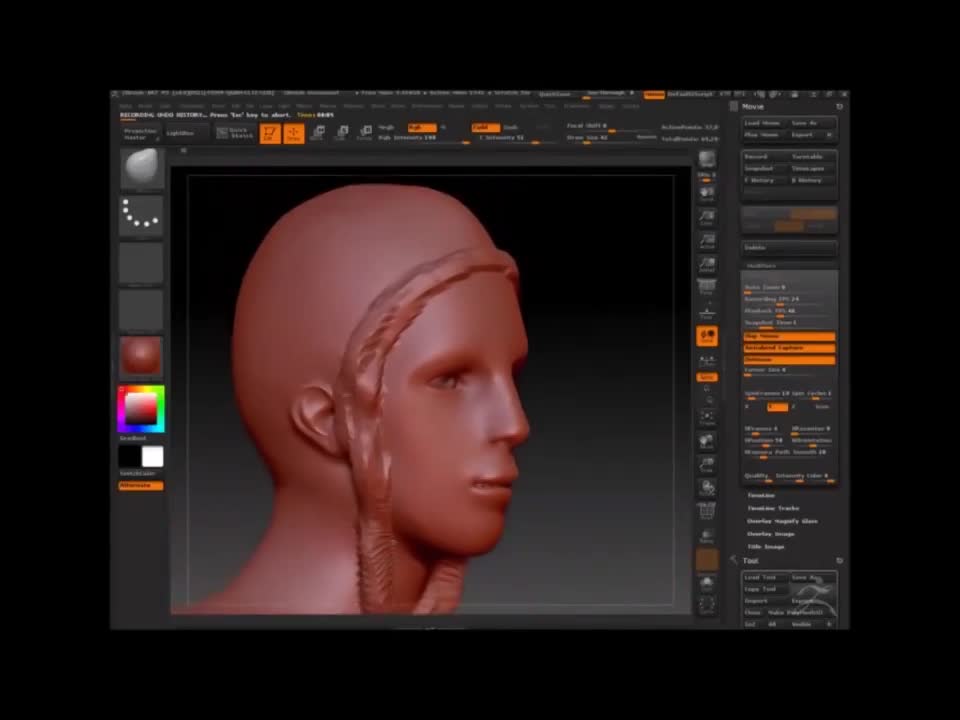Viewport: 960px width, 720px height.
Task: Select the Edit mode icon
Action: coord(271,132)
